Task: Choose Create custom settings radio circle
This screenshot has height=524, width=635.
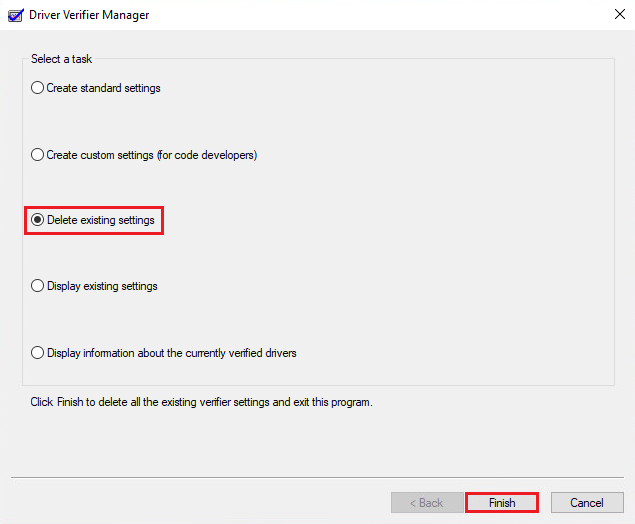Action: [37, 155]
